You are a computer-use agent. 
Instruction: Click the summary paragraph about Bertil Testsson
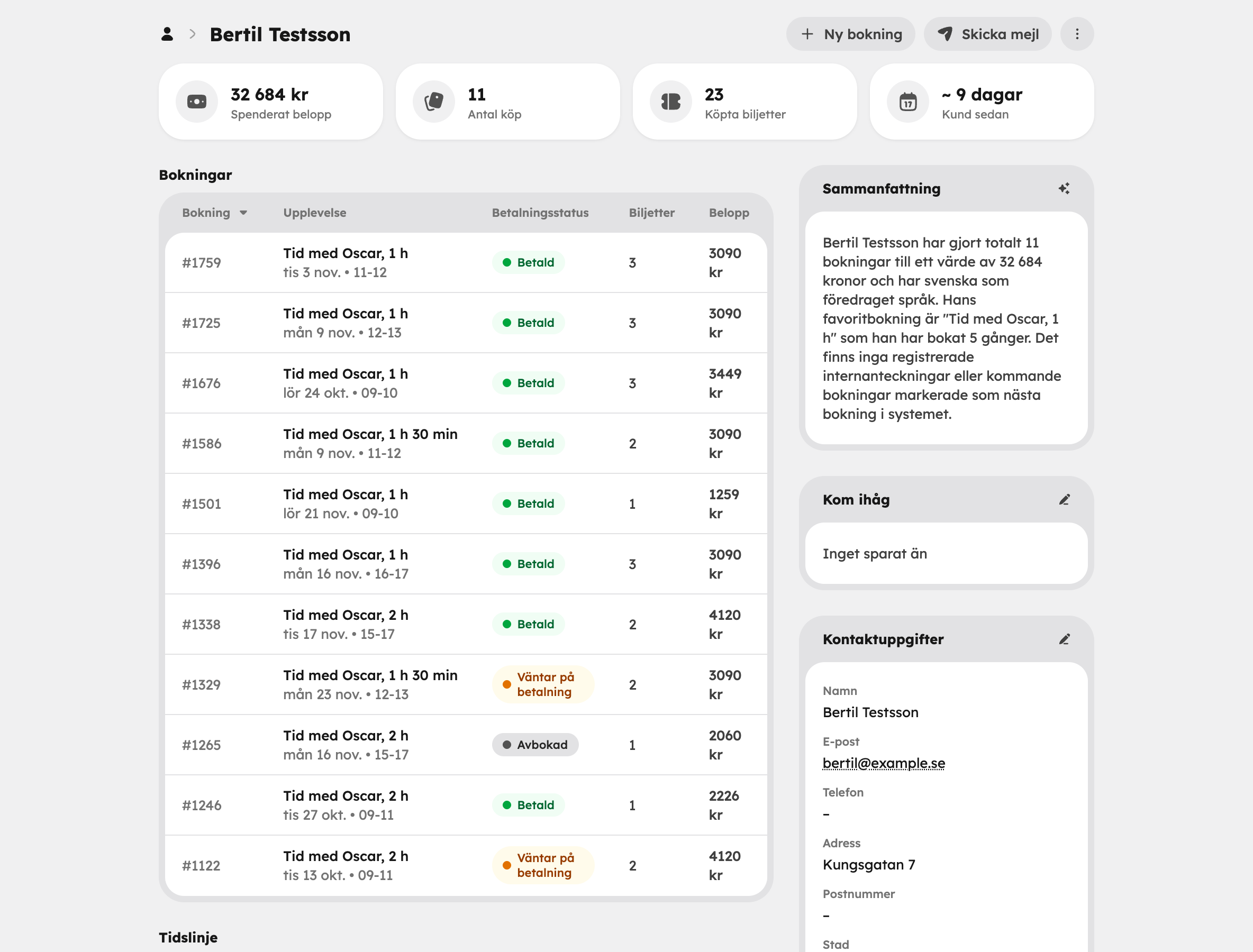coord(942,328)
